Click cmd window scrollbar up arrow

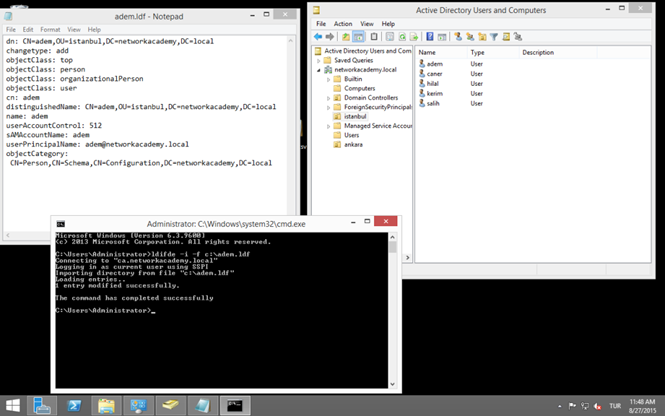(x=392, y=237)
